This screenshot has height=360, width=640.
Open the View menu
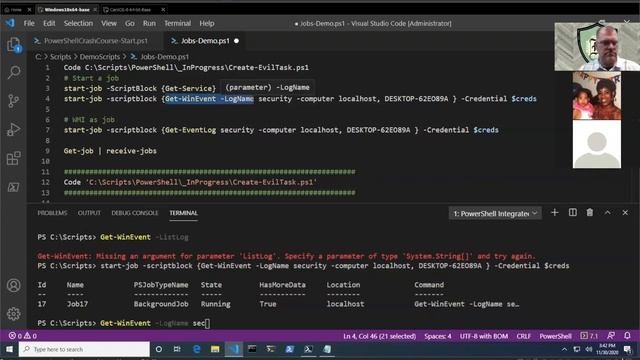109,23
